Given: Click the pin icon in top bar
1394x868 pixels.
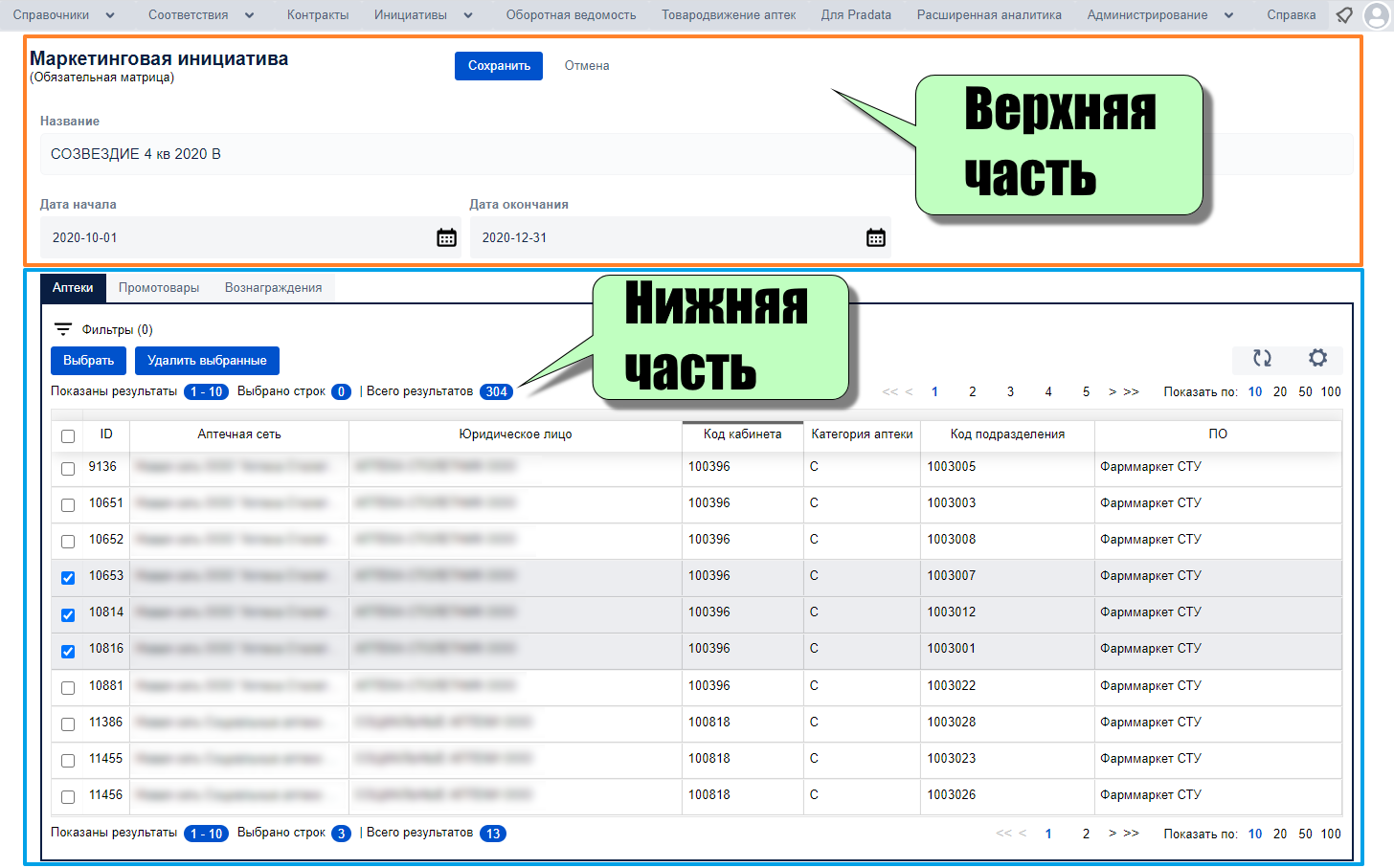Looking at the screenshot, I should pyautogui.click(x=1344, y=15).
